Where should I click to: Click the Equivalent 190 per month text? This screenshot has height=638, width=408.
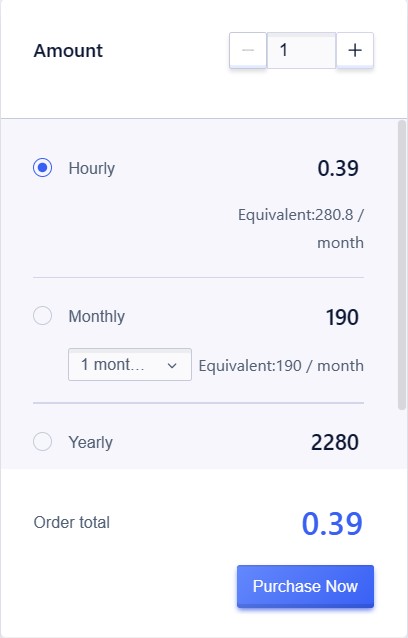281,366
